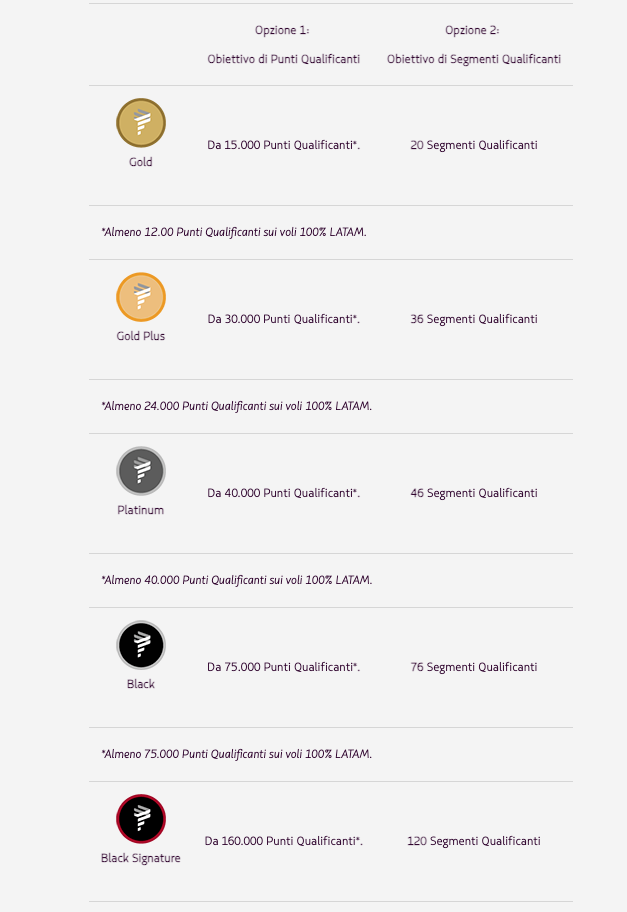
Task: Click the Black Signature red-ringed badge icon
Action: tap(141, 819)
